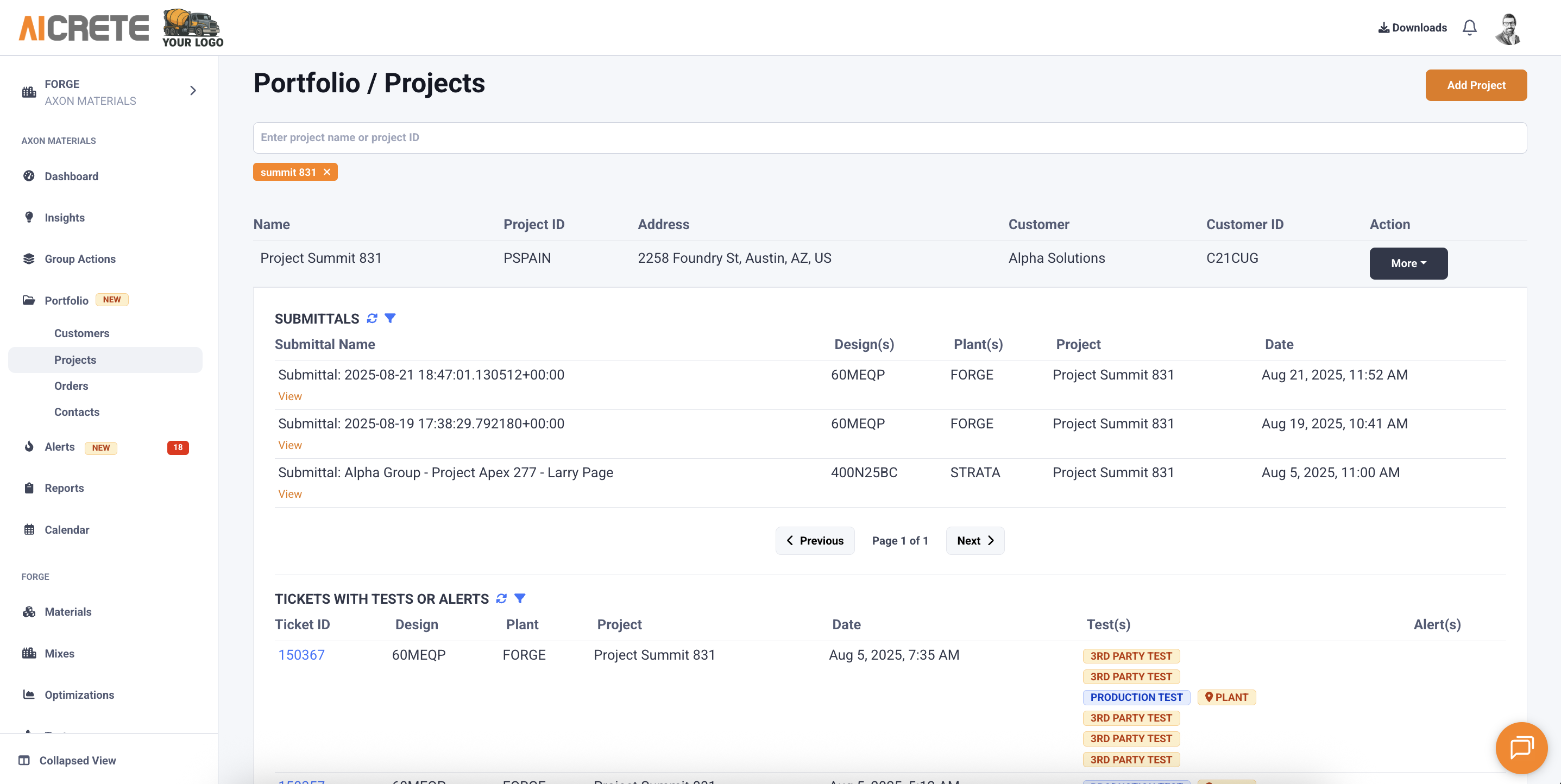
Task: Click the cement truck YOUR LOGO image
Action: [x=193, y=28]
